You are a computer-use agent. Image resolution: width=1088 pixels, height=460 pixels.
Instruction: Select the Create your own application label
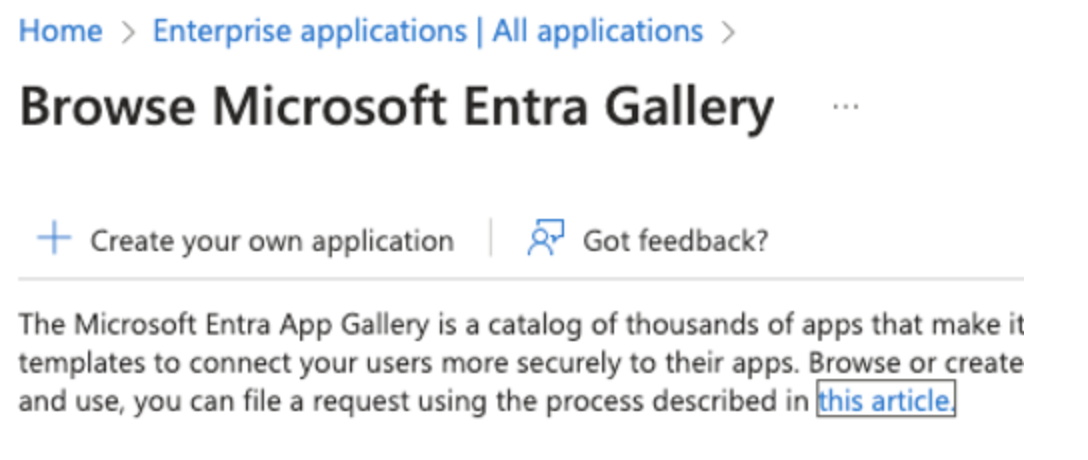coord(272,241)
